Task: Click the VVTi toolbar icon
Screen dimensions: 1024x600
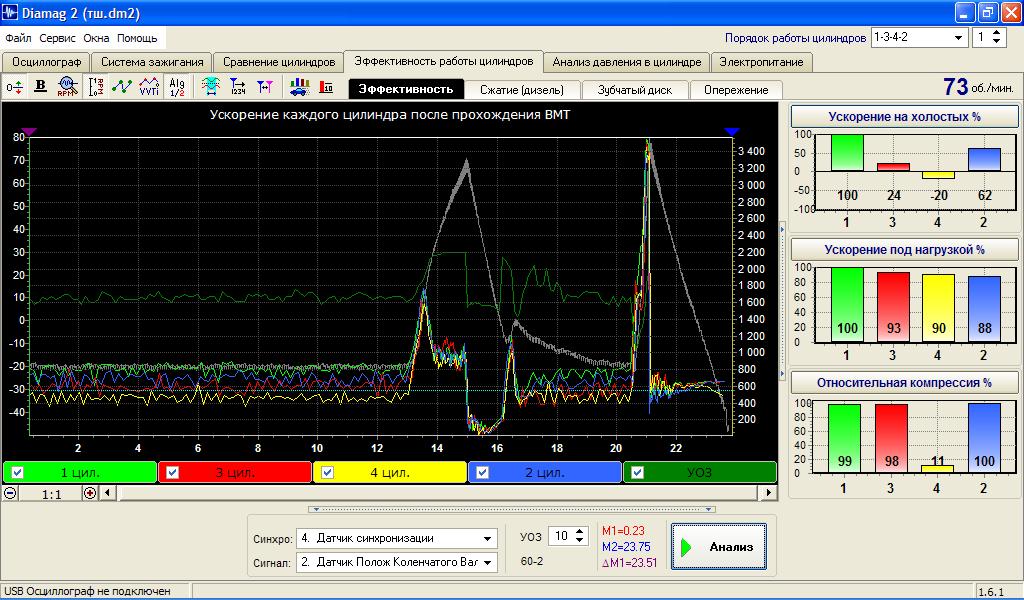Action: point(150,86)
